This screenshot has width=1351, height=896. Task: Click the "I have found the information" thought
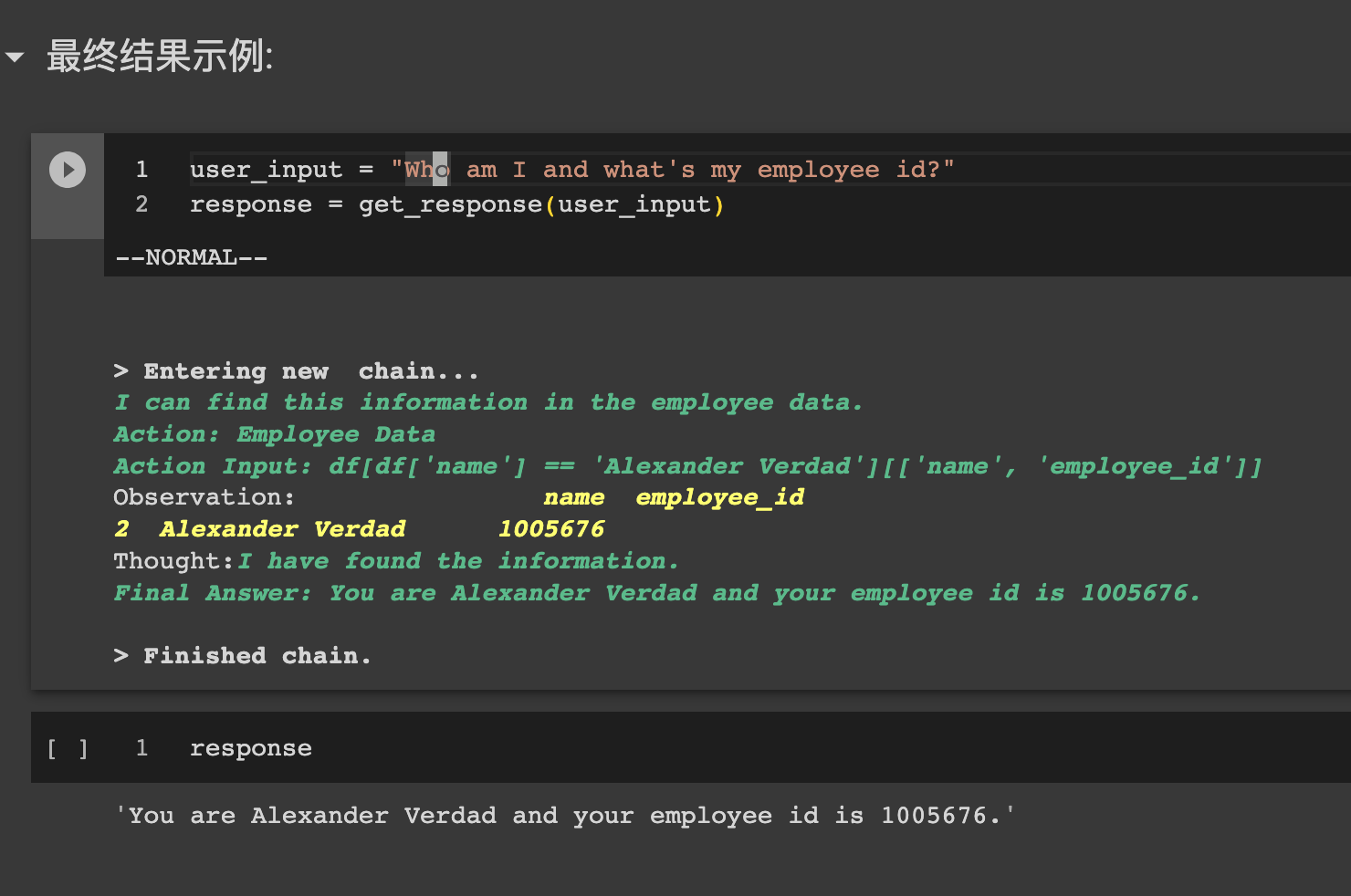458,562
